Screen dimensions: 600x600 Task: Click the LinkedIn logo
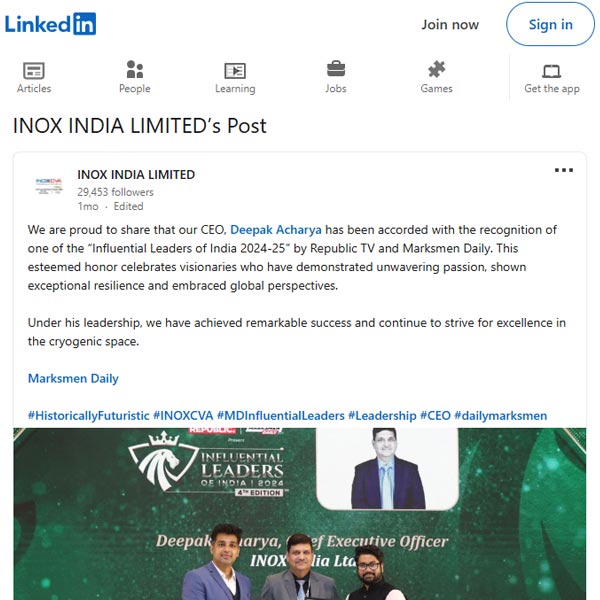click(50, 24)
